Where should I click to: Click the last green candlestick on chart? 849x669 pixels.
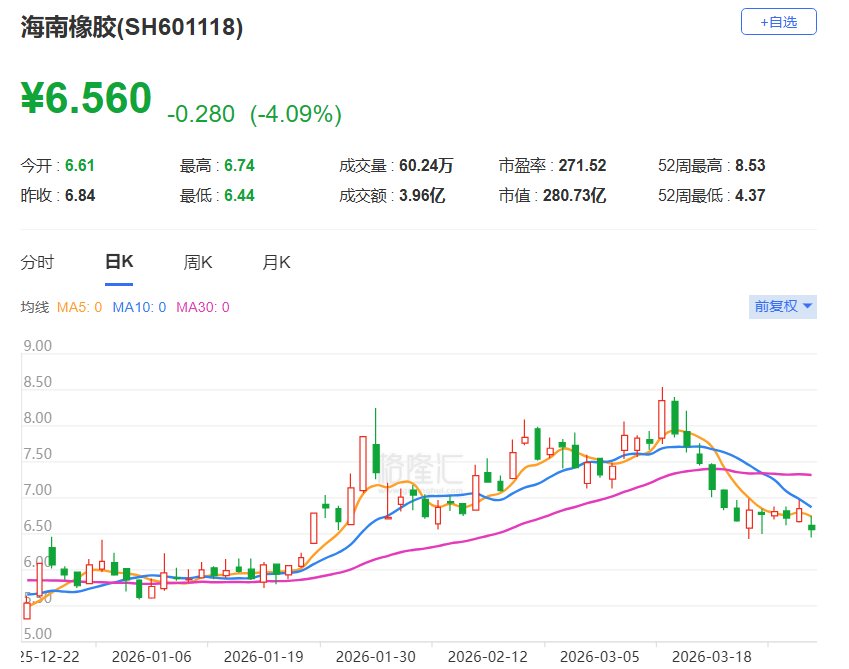[x=812, y=528]
